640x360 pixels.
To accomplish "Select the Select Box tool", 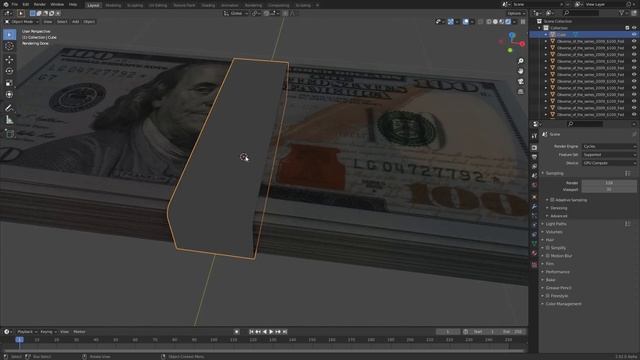I will click(9, 35).
